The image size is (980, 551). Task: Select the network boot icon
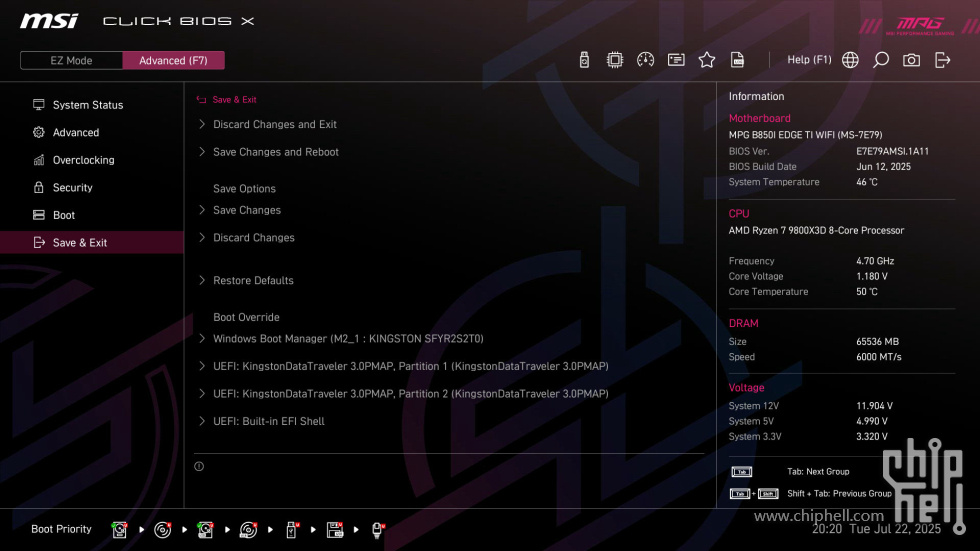378,530
